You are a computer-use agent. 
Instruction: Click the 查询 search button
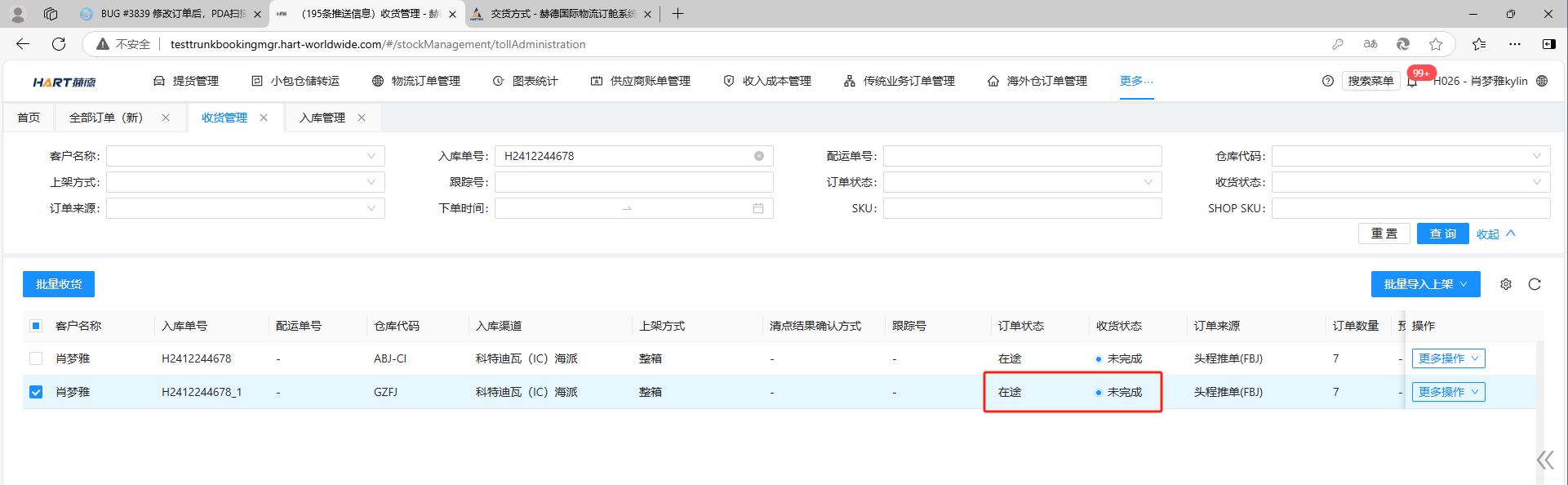1442,234
